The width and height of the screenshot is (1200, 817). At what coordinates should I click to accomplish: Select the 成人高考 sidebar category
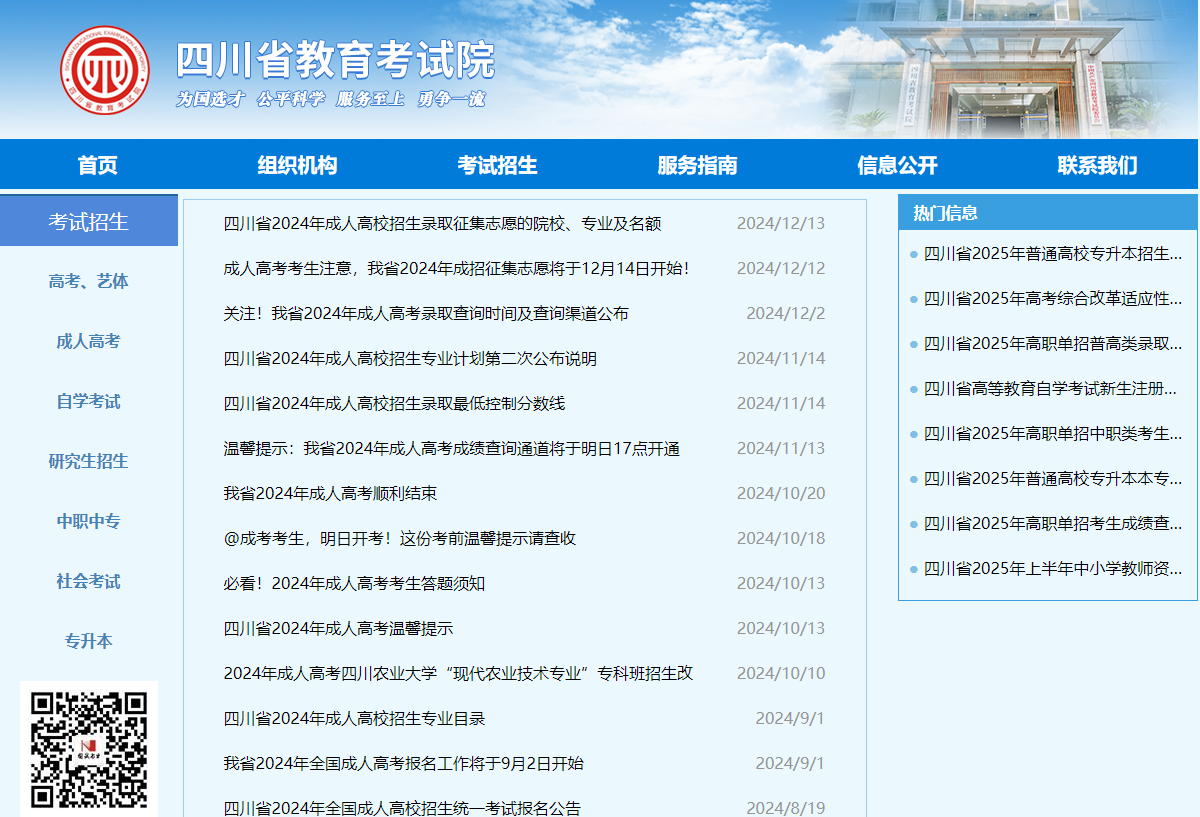point(89,341)
